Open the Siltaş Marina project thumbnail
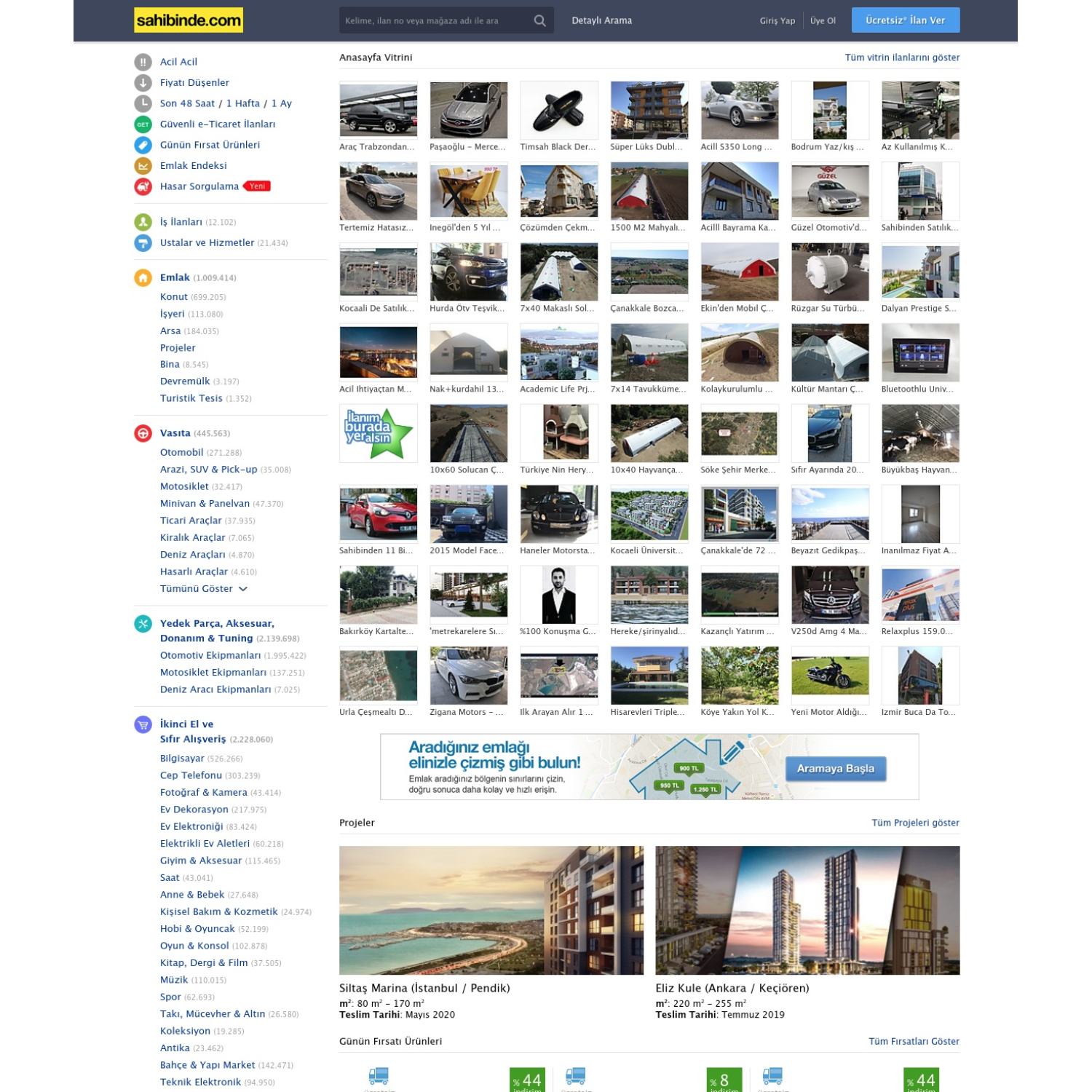The width and height of the screenshot is (1092, 1092). pos(492,909)
